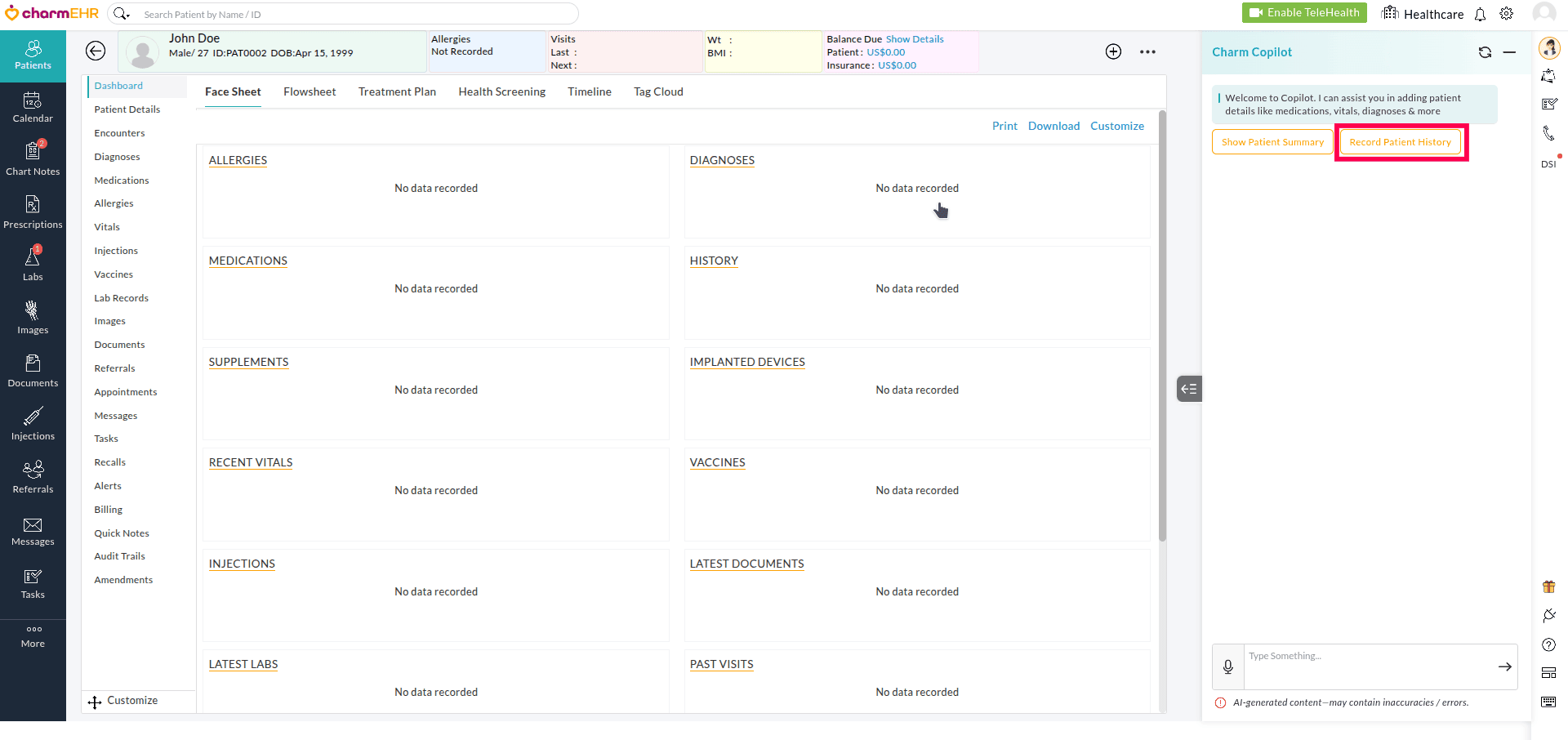Open the gift icon on right rail
This screenshot has width=1568, height=740.
1548,586
